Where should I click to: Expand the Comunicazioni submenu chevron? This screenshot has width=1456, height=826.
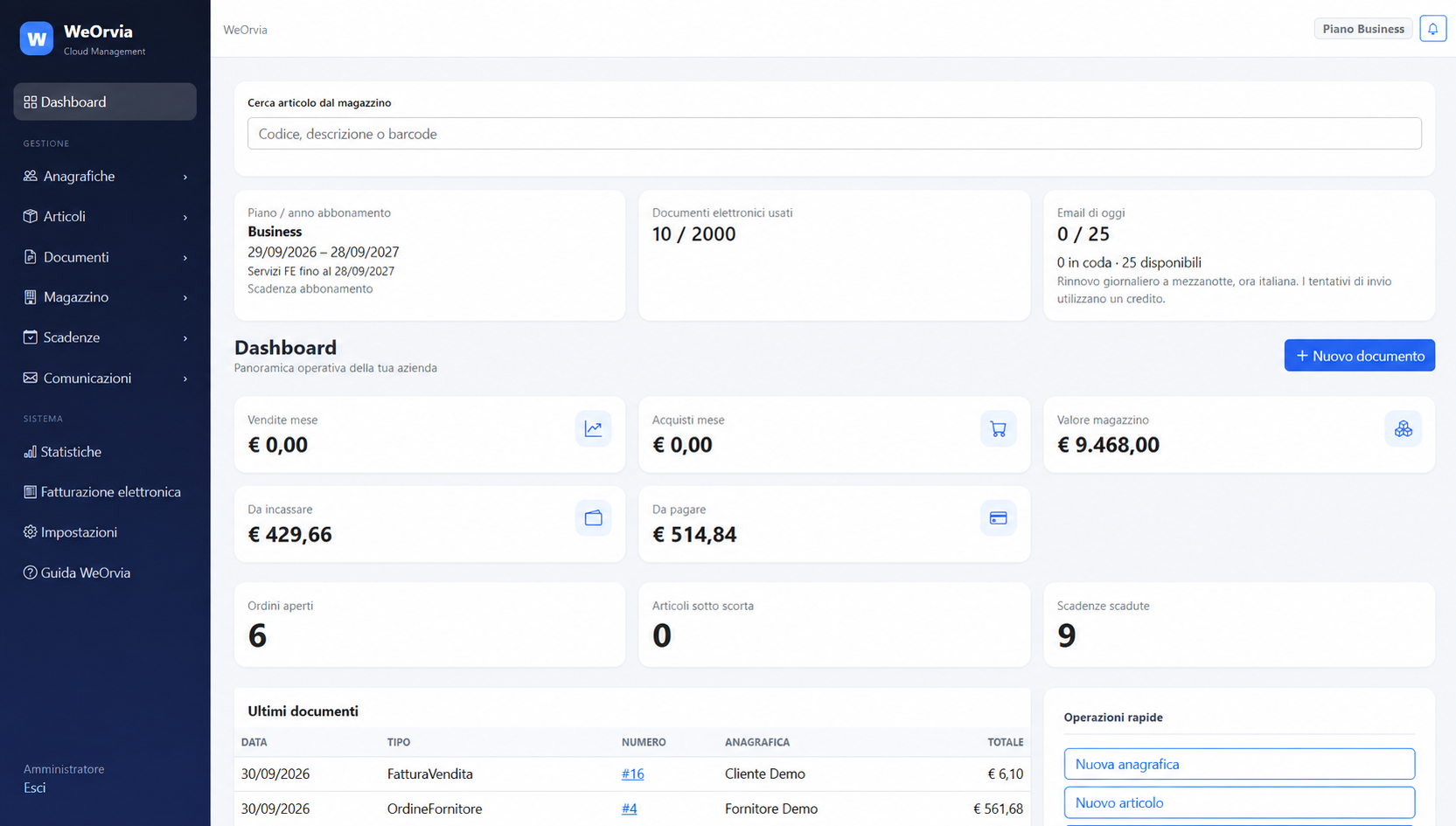tap(185, 379)
